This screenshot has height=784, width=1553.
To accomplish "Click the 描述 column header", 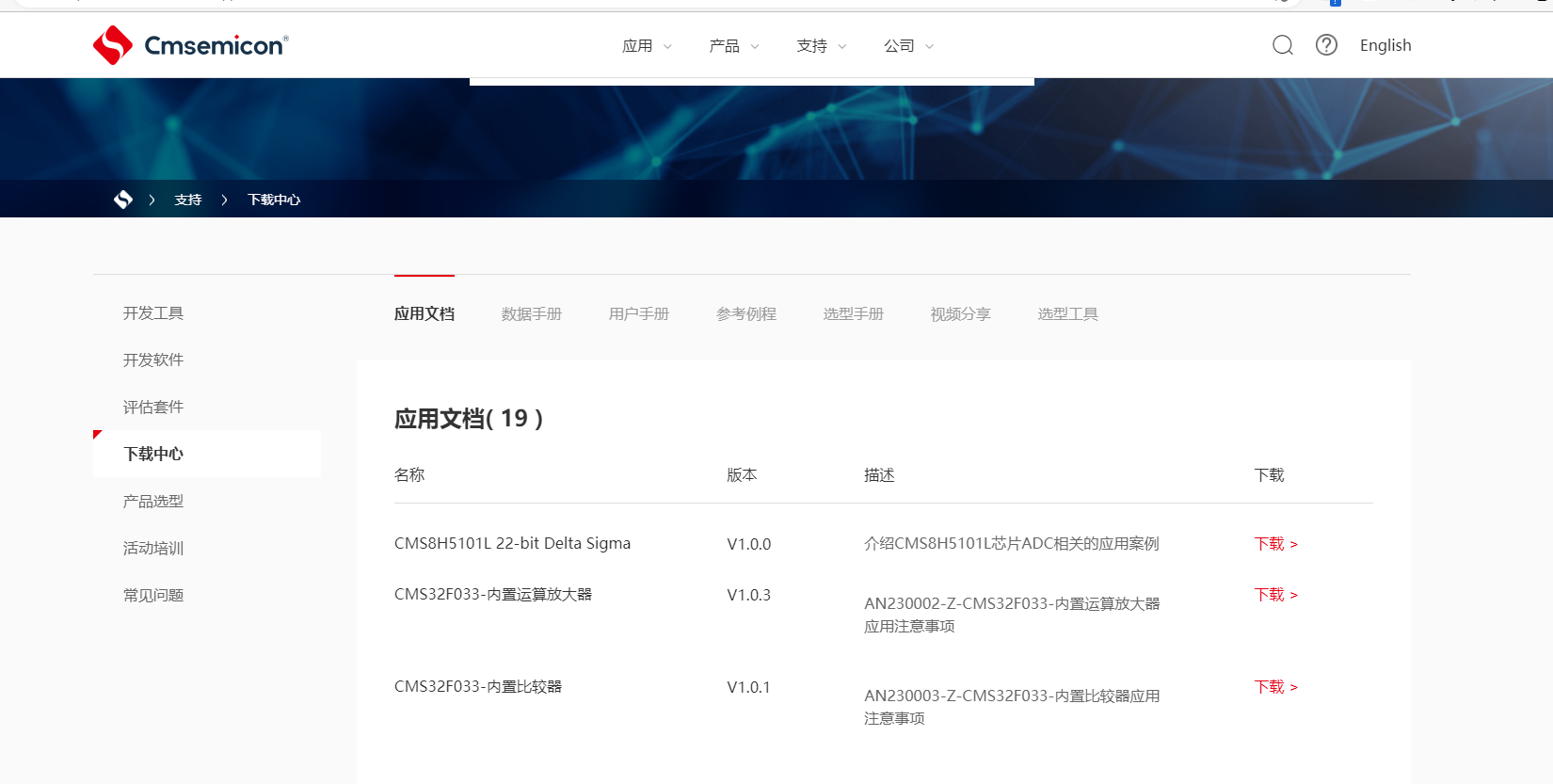I will pyautogui.click(x=879, y=475).
